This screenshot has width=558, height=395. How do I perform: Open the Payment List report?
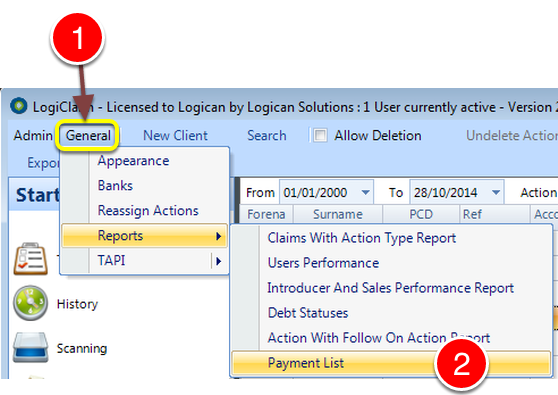tap(391, 363)
